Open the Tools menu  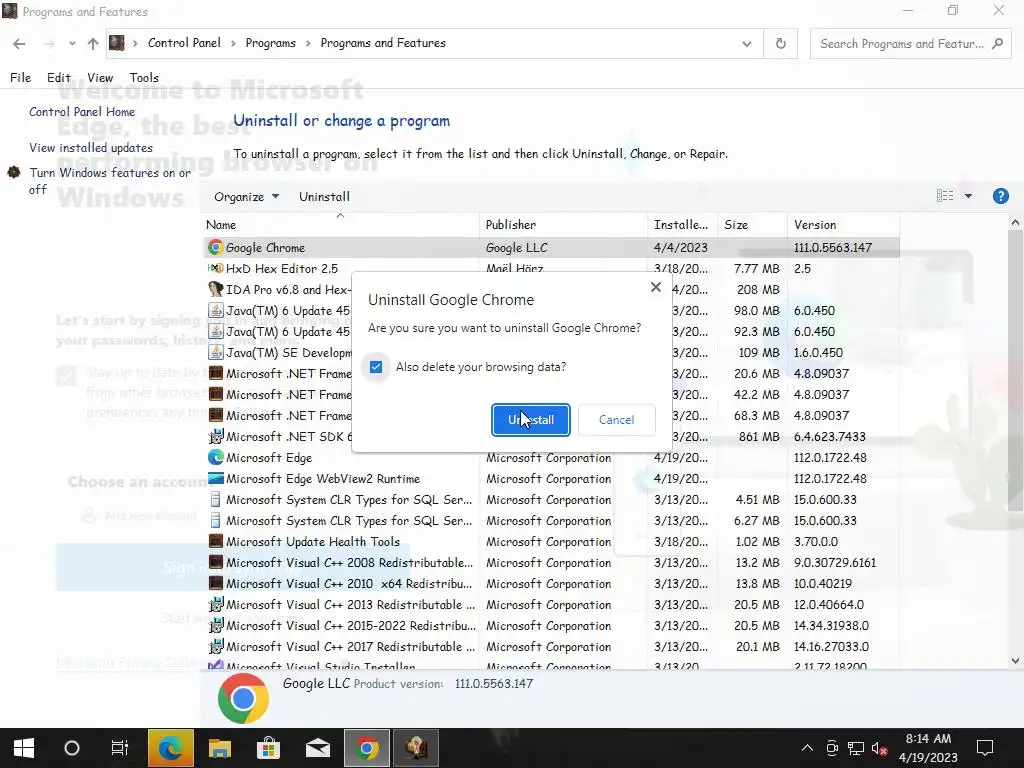click(x=144, y=78)
